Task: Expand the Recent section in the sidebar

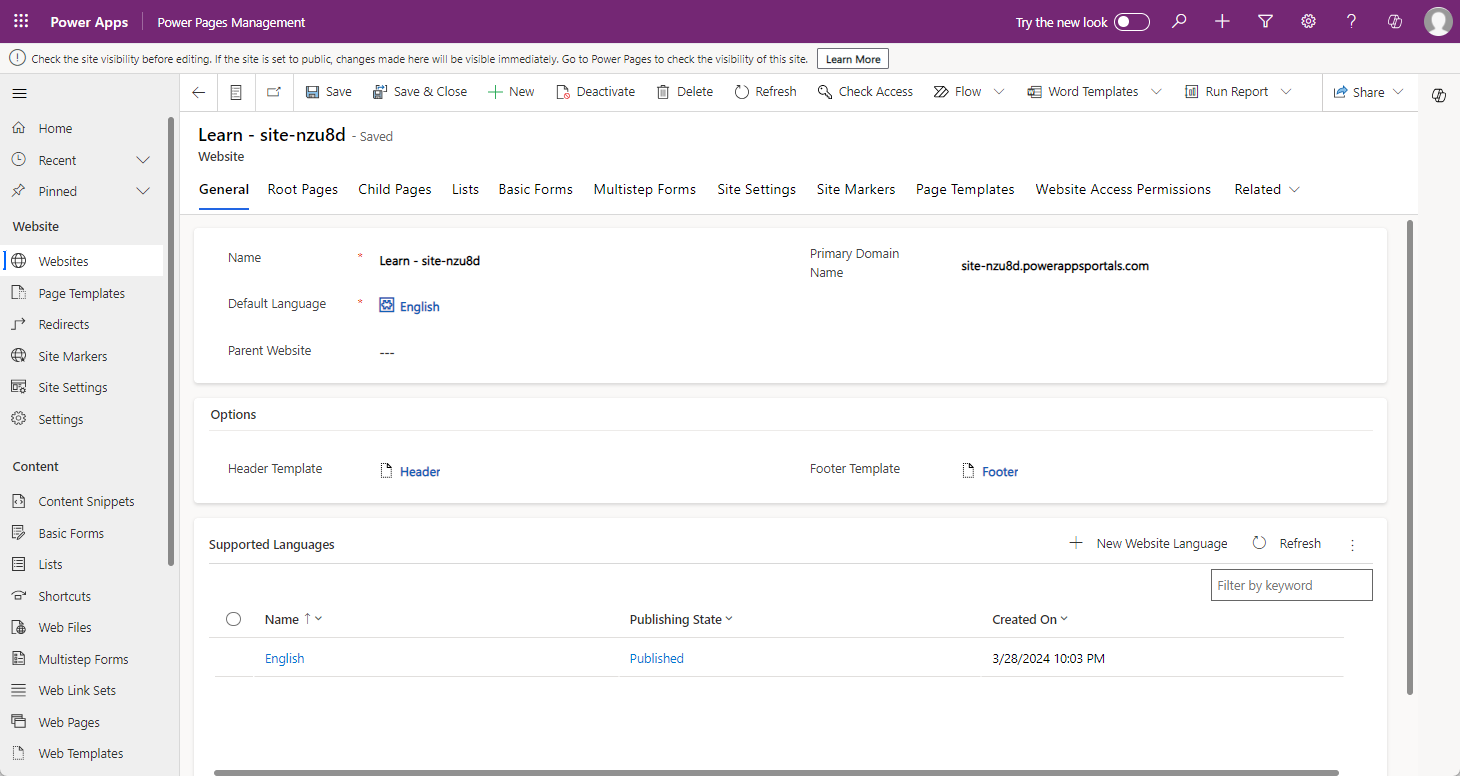Action: tap(142, 159)
